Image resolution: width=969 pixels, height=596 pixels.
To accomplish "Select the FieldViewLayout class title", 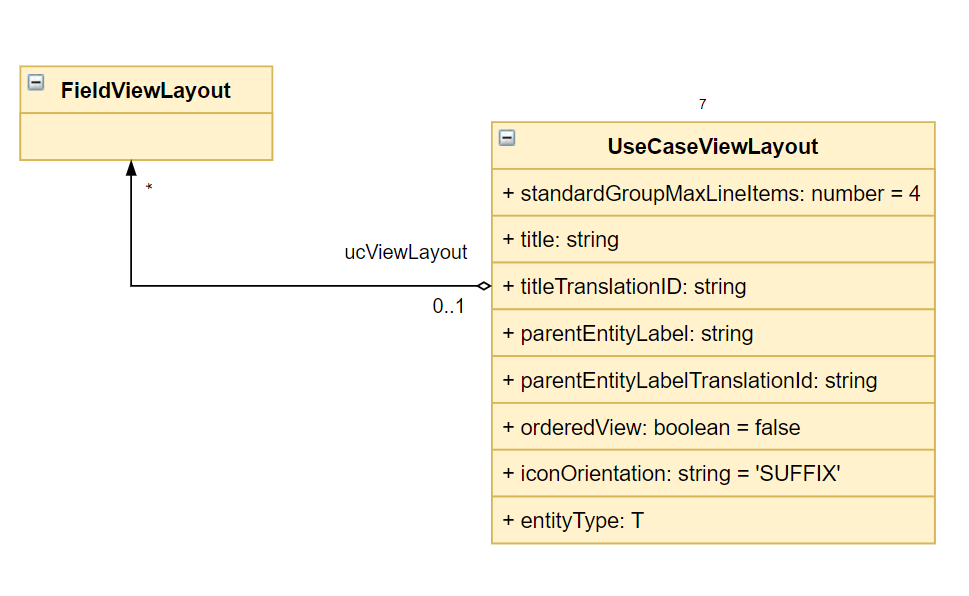I will point(145,90).
